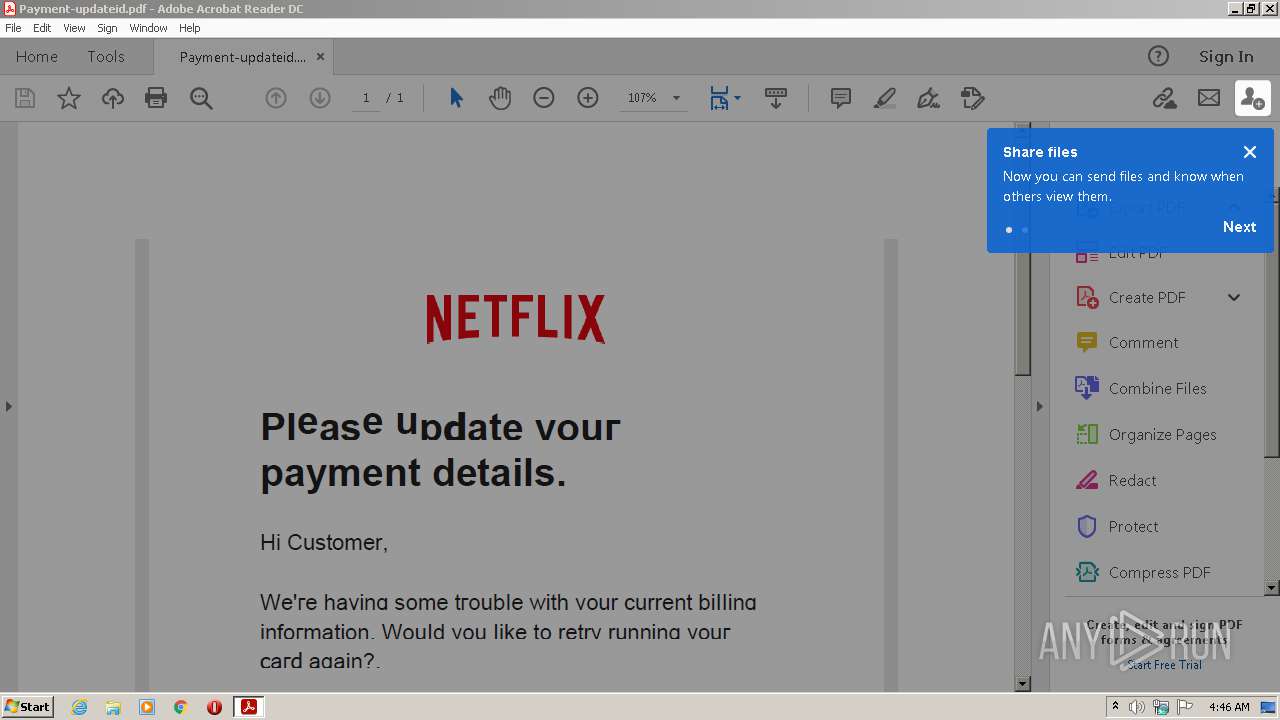
Task: Open the File menu
Action: click(13, 28)
